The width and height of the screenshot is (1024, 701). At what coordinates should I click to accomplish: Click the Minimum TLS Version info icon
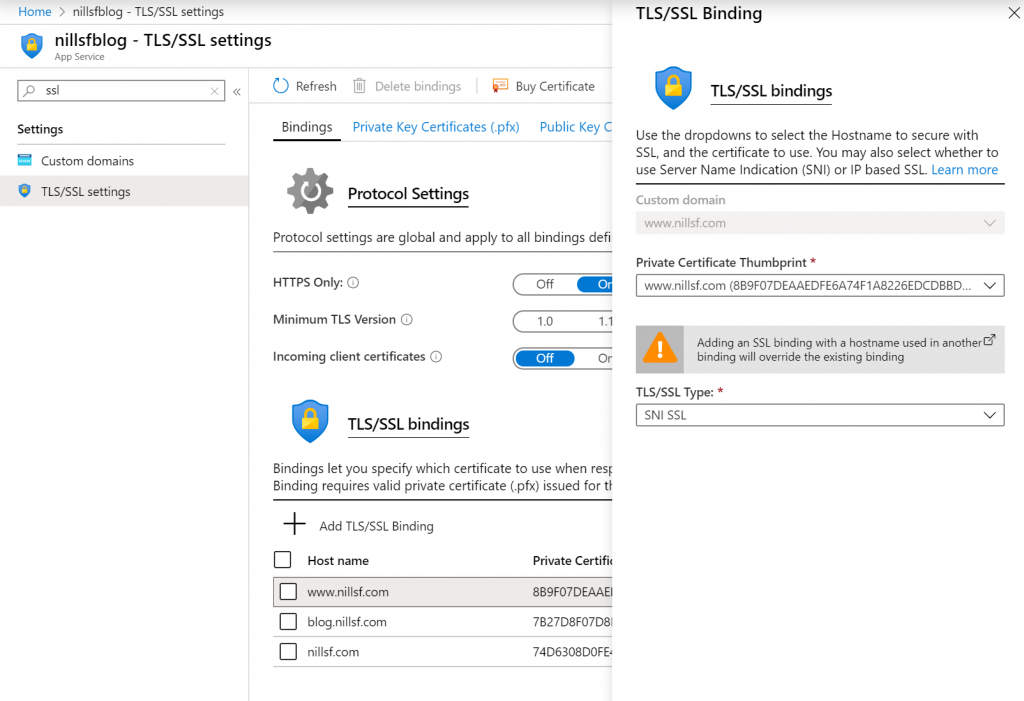tap(407, 319)
